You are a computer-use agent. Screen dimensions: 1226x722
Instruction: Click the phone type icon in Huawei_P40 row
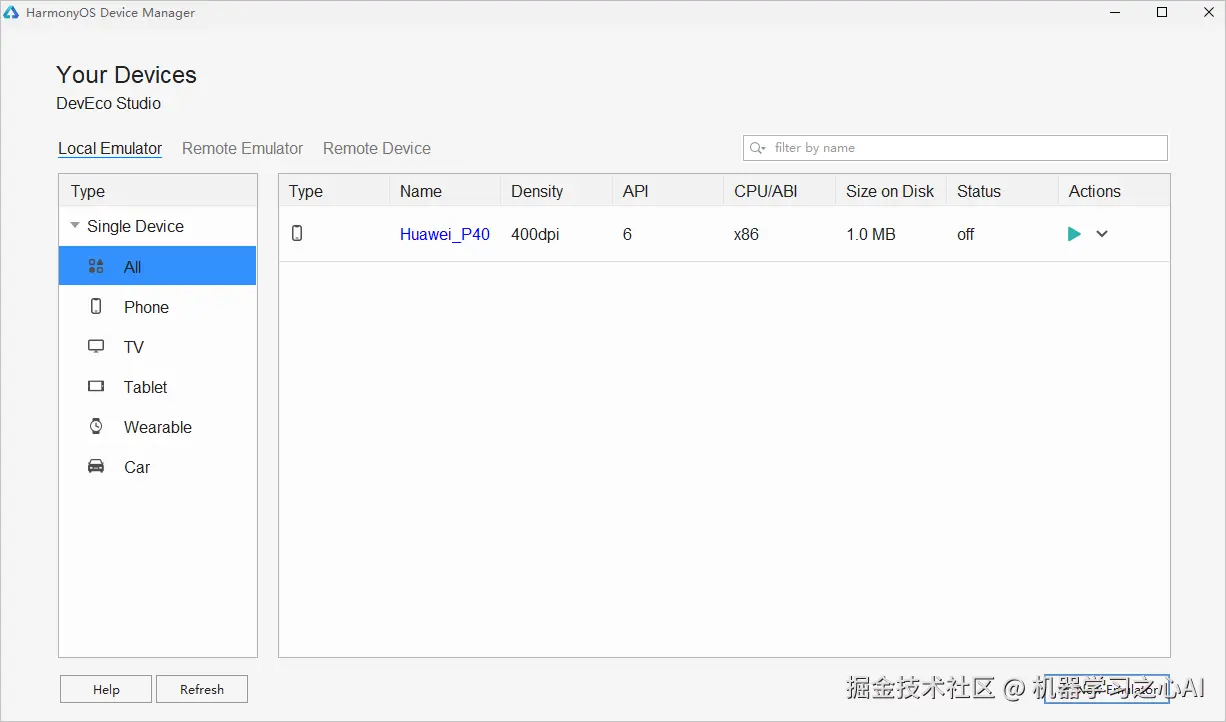(x=297, y=233)
